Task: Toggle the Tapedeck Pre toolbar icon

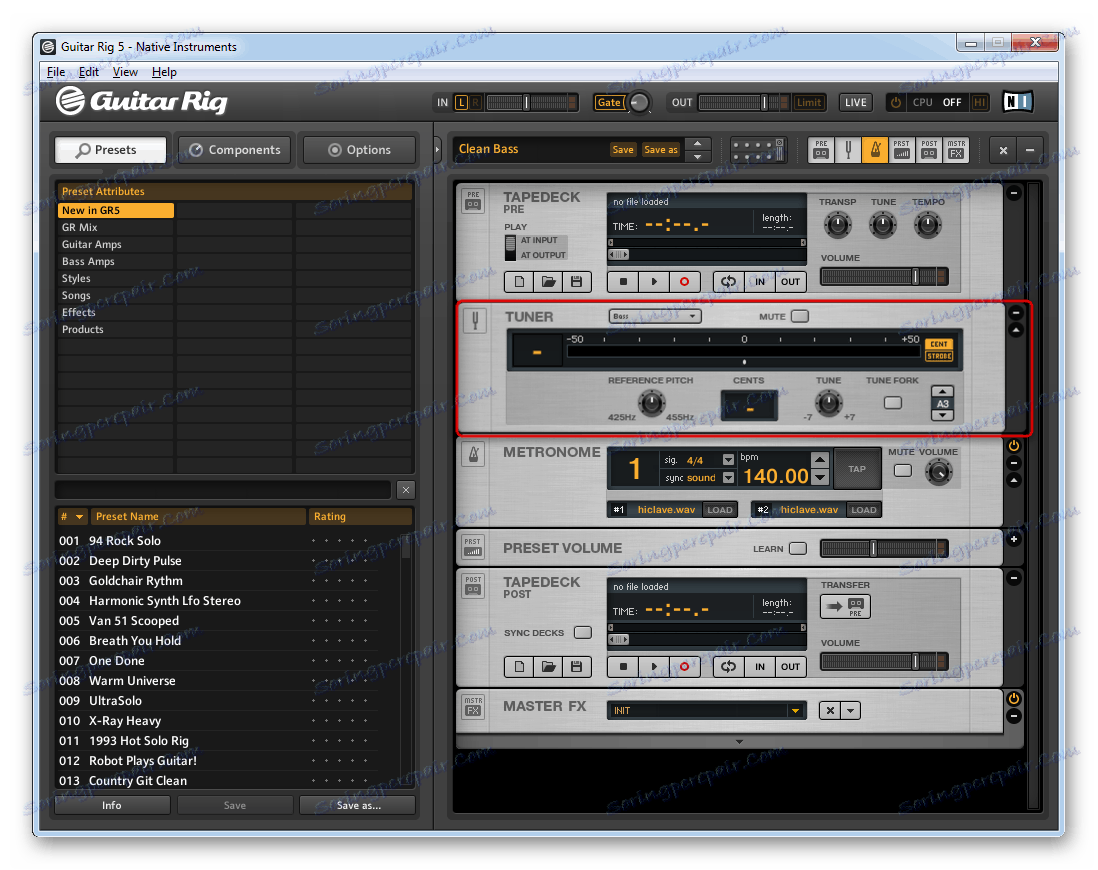Action: coord(821,149)
